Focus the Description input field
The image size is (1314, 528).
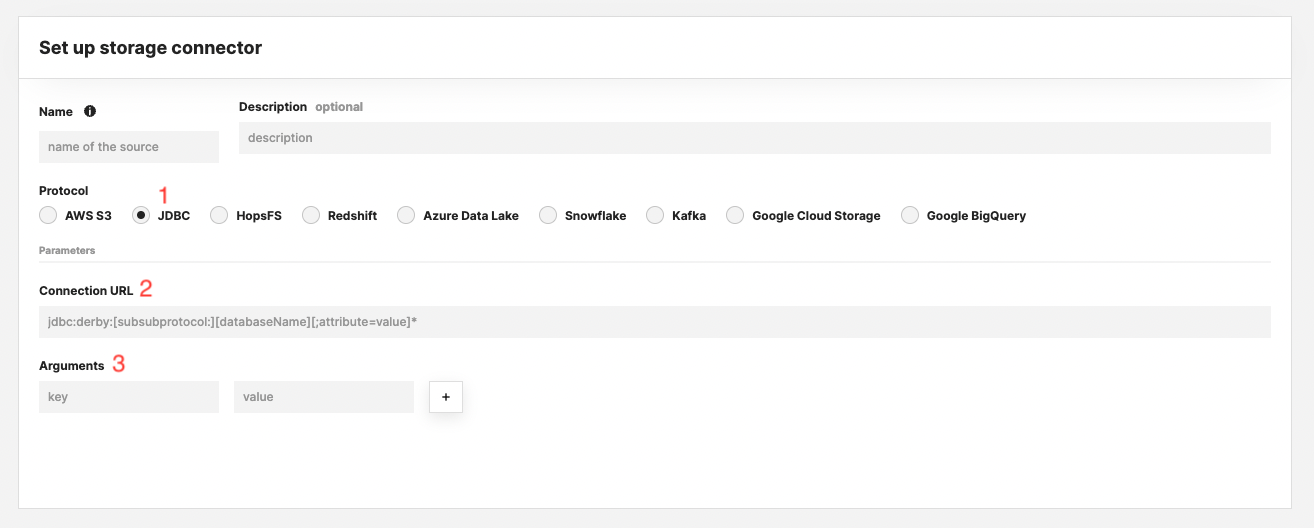(755, 138)
